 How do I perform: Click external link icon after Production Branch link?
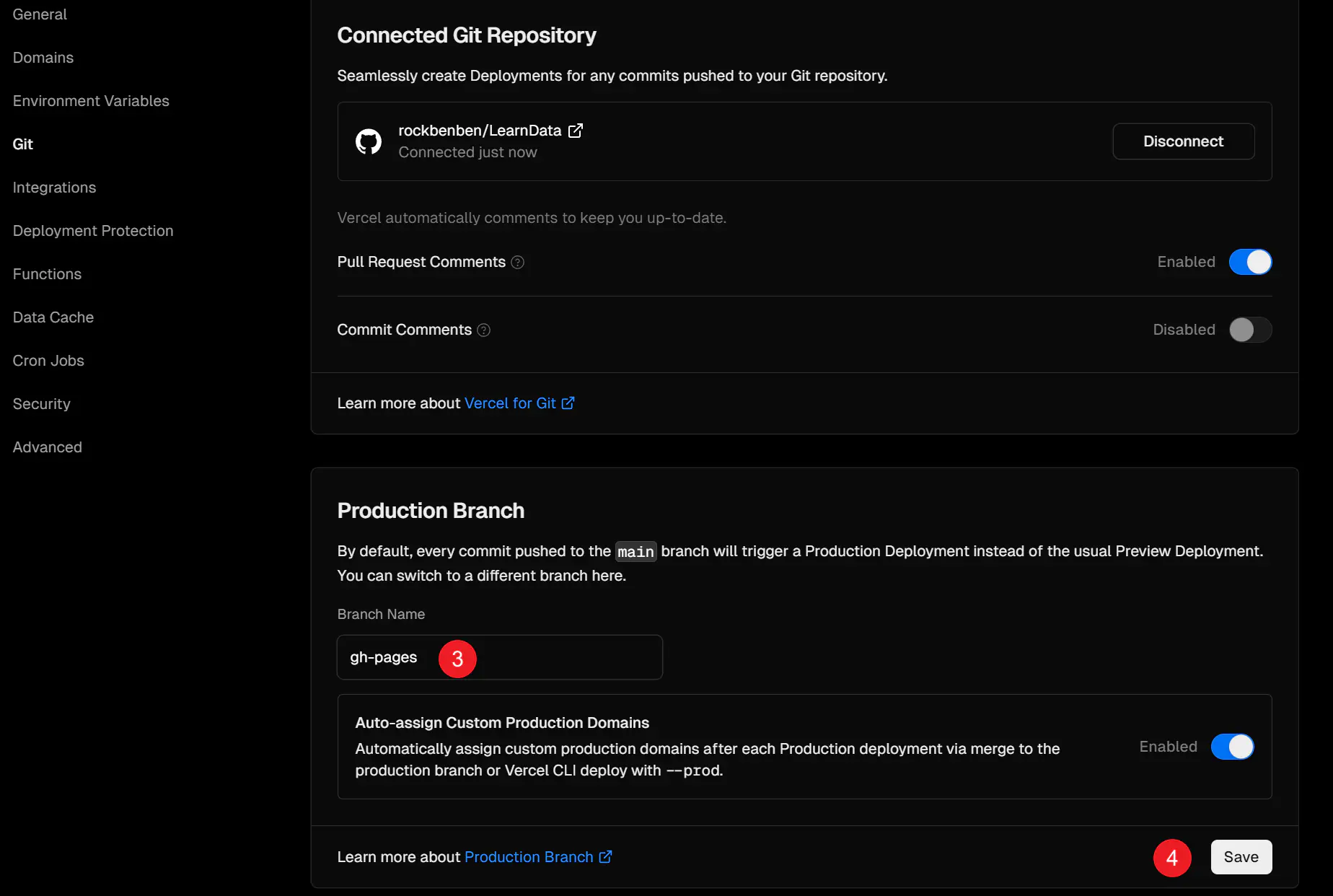[606, 857]
